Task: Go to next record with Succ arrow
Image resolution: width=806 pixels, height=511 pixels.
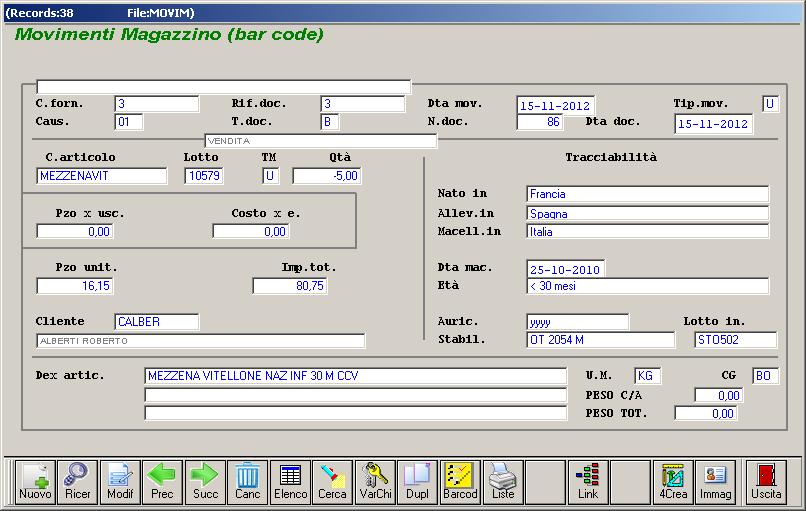Action: [205, 481]
